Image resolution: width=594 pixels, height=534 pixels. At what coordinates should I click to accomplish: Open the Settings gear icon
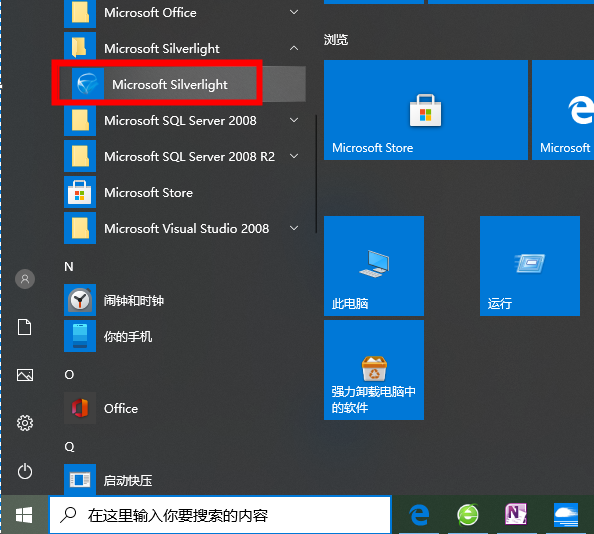(25, 423)
